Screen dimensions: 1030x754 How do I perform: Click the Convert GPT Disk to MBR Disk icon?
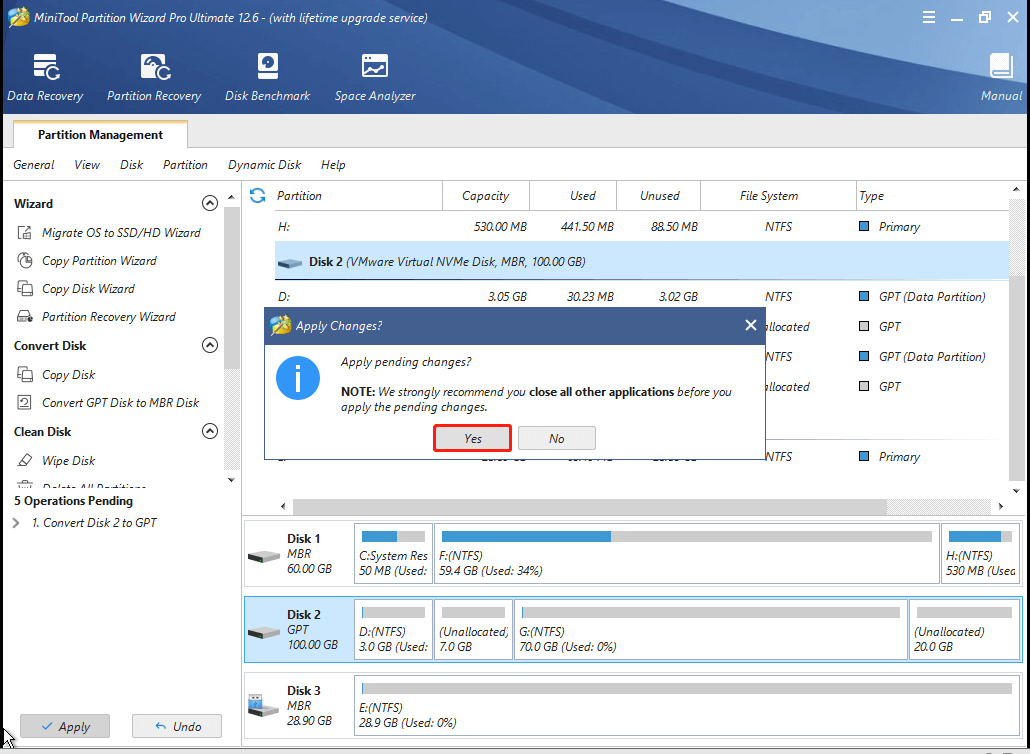[x=24, y=403]
